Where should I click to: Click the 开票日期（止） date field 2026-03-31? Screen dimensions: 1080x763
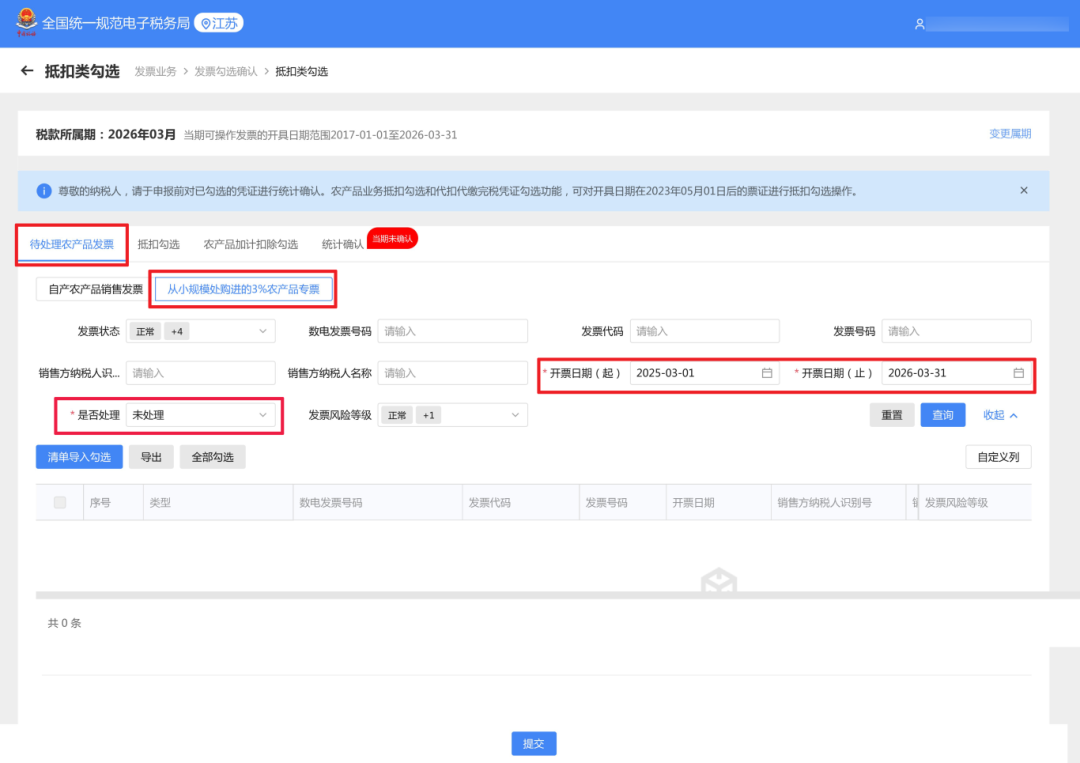pos(957,373)
